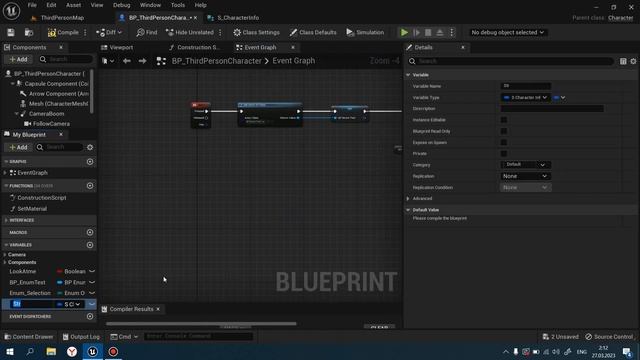Image resolution: width=640 pixels, height=360 pixels.
Task: Select SetMaterial function
Action: (32, 209)
